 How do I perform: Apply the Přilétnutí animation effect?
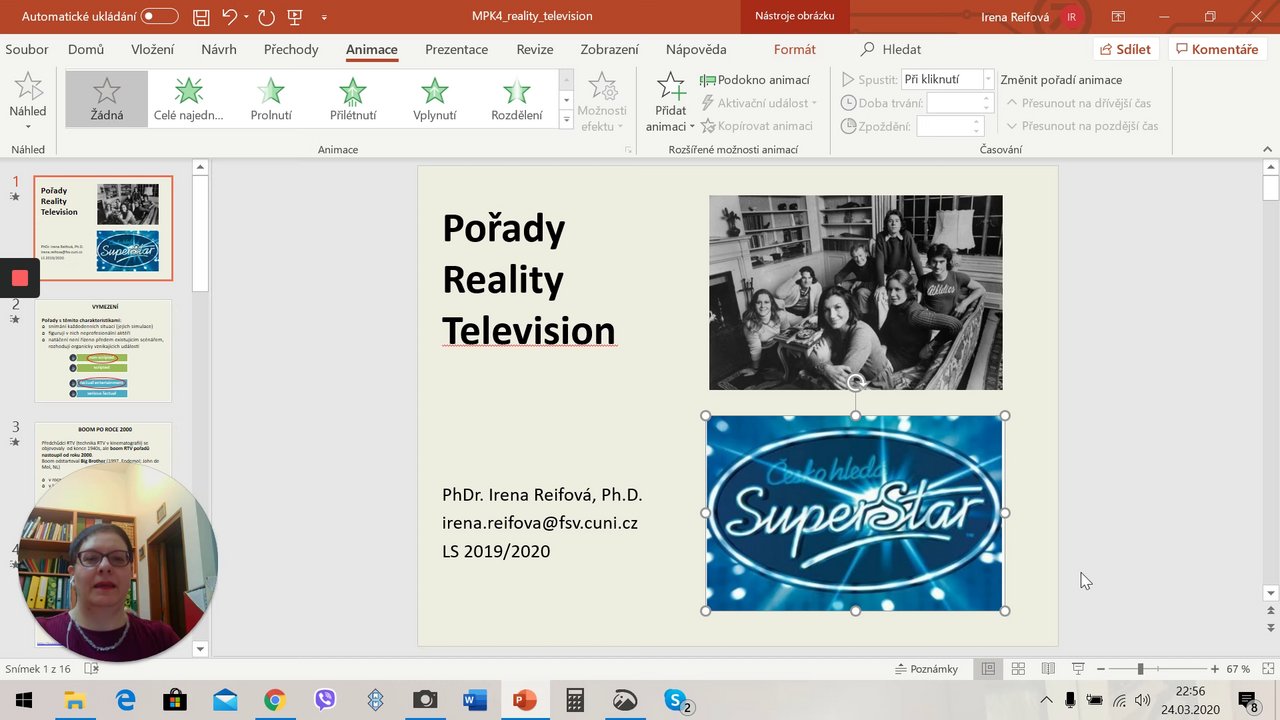click(x=353, y=99)
